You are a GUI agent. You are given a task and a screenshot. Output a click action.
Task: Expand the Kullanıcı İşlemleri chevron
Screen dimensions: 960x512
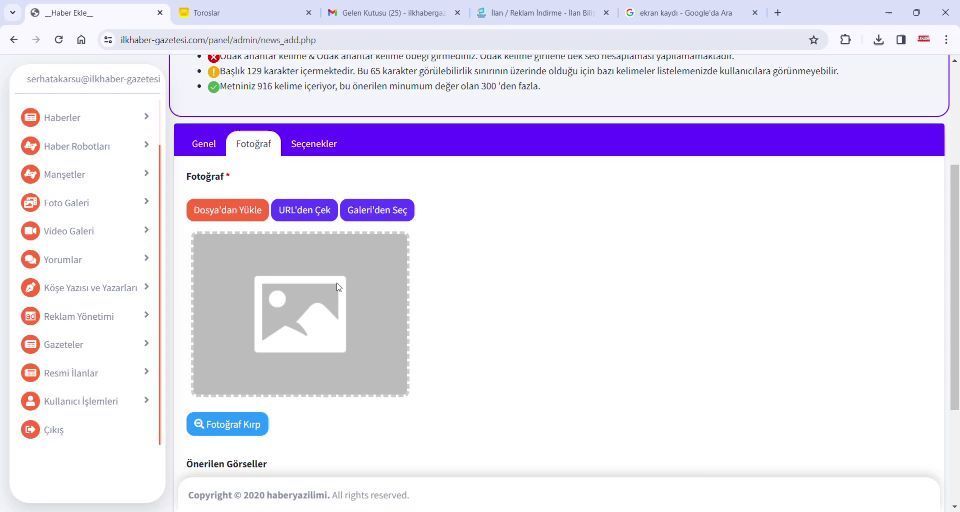(x=146, y=401)
